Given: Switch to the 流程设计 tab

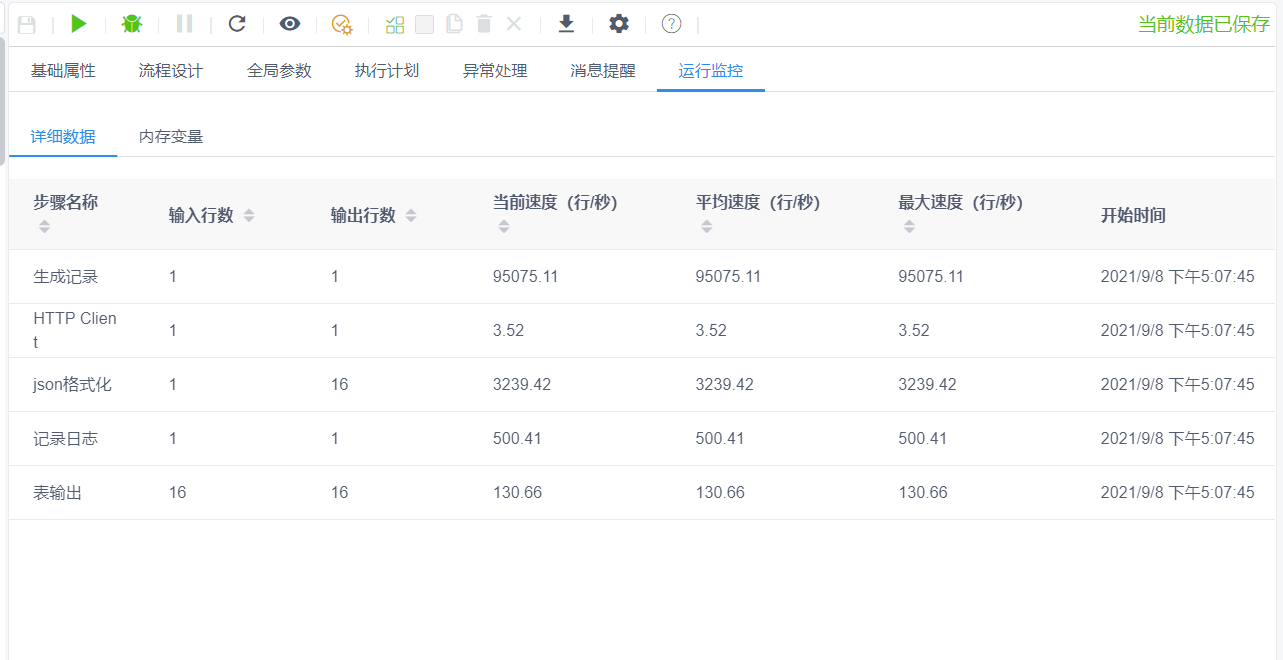Looking at the screenshot, I should [x=171, y=71].
